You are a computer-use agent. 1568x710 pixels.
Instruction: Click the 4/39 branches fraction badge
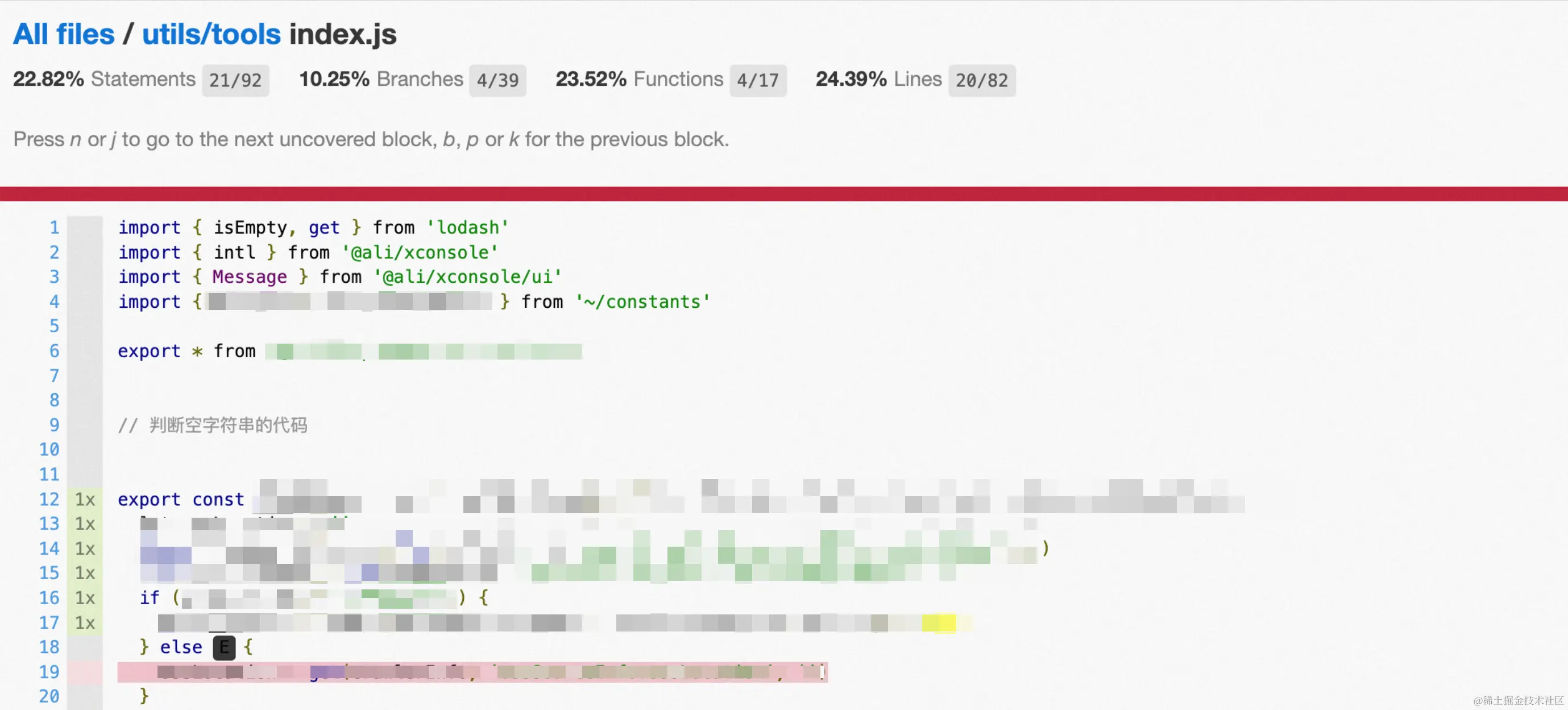497,80
